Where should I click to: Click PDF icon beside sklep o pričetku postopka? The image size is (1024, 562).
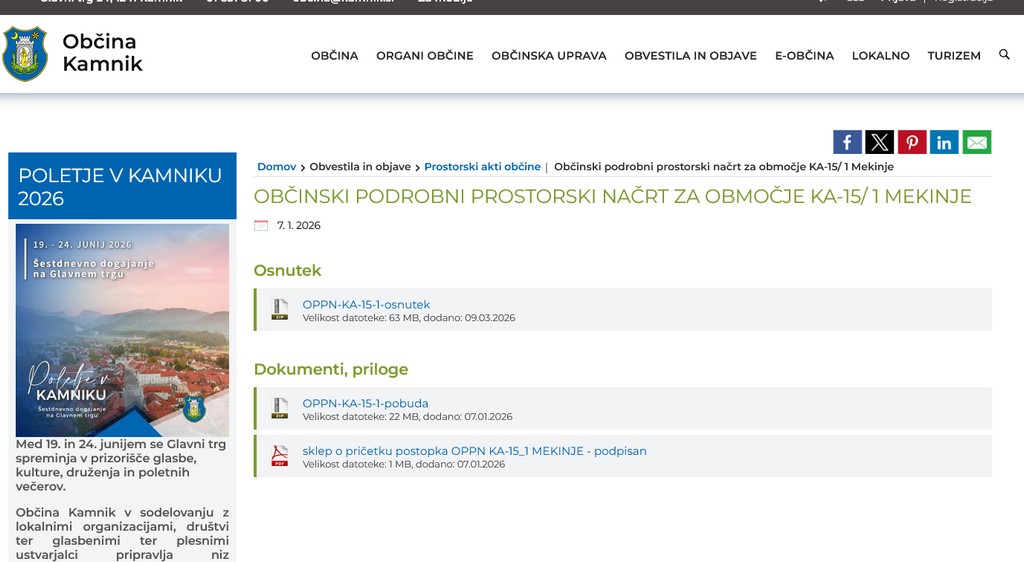tap(280, 456)
